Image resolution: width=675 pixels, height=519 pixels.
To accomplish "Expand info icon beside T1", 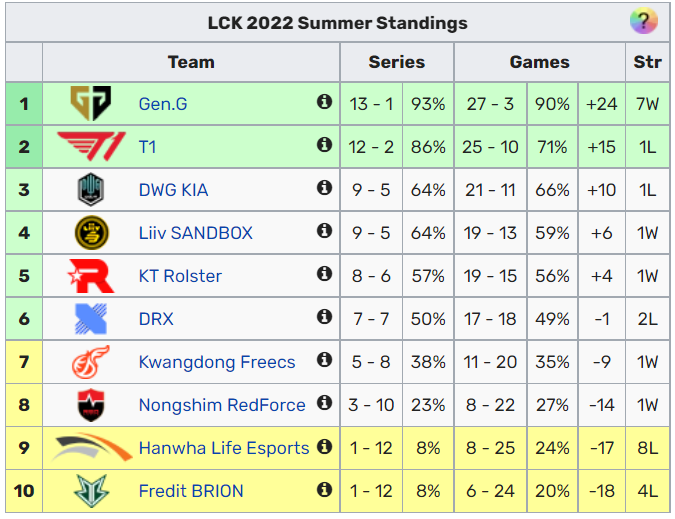I will click(324, 145).
